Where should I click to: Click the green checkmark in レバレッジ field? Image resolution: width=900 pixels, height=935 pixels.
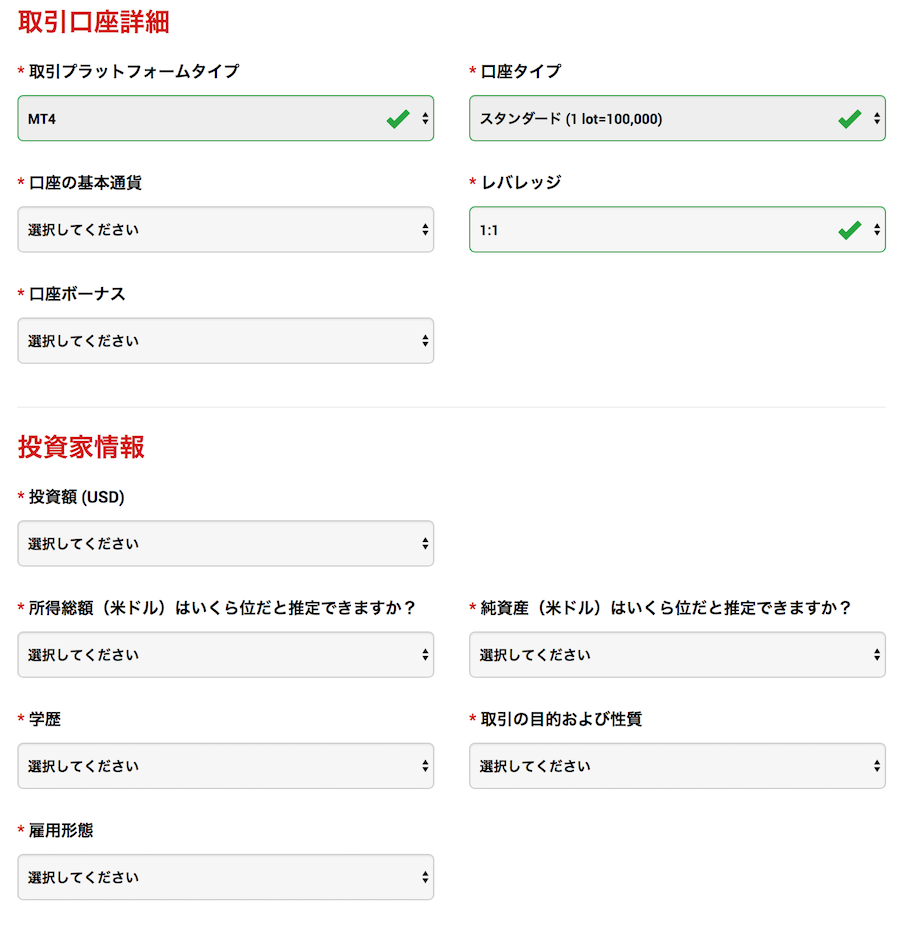click(x=849, y=230)
